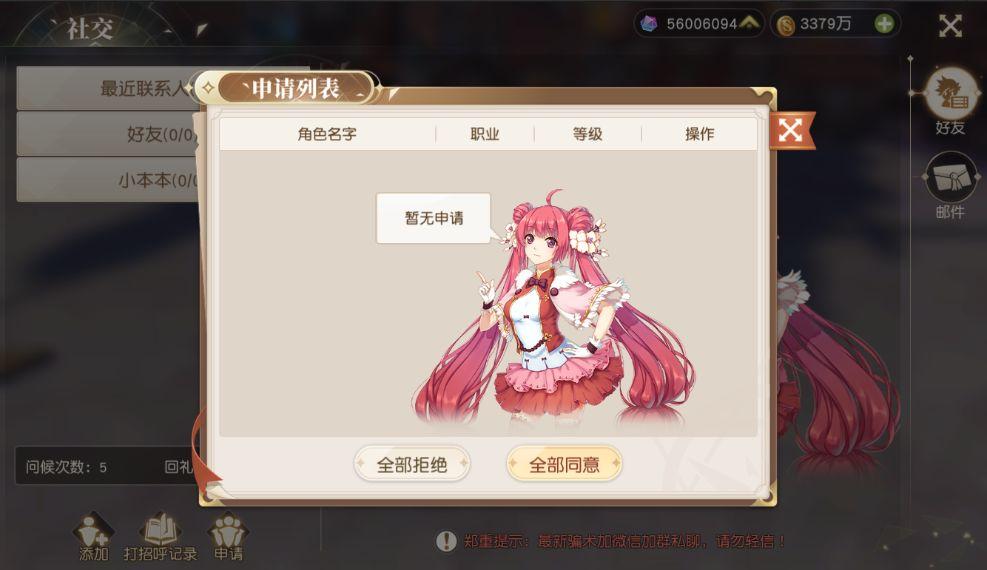Close the 社交 screen with top-right X
This screenshot has width=987, height=570.
(950, 26)
